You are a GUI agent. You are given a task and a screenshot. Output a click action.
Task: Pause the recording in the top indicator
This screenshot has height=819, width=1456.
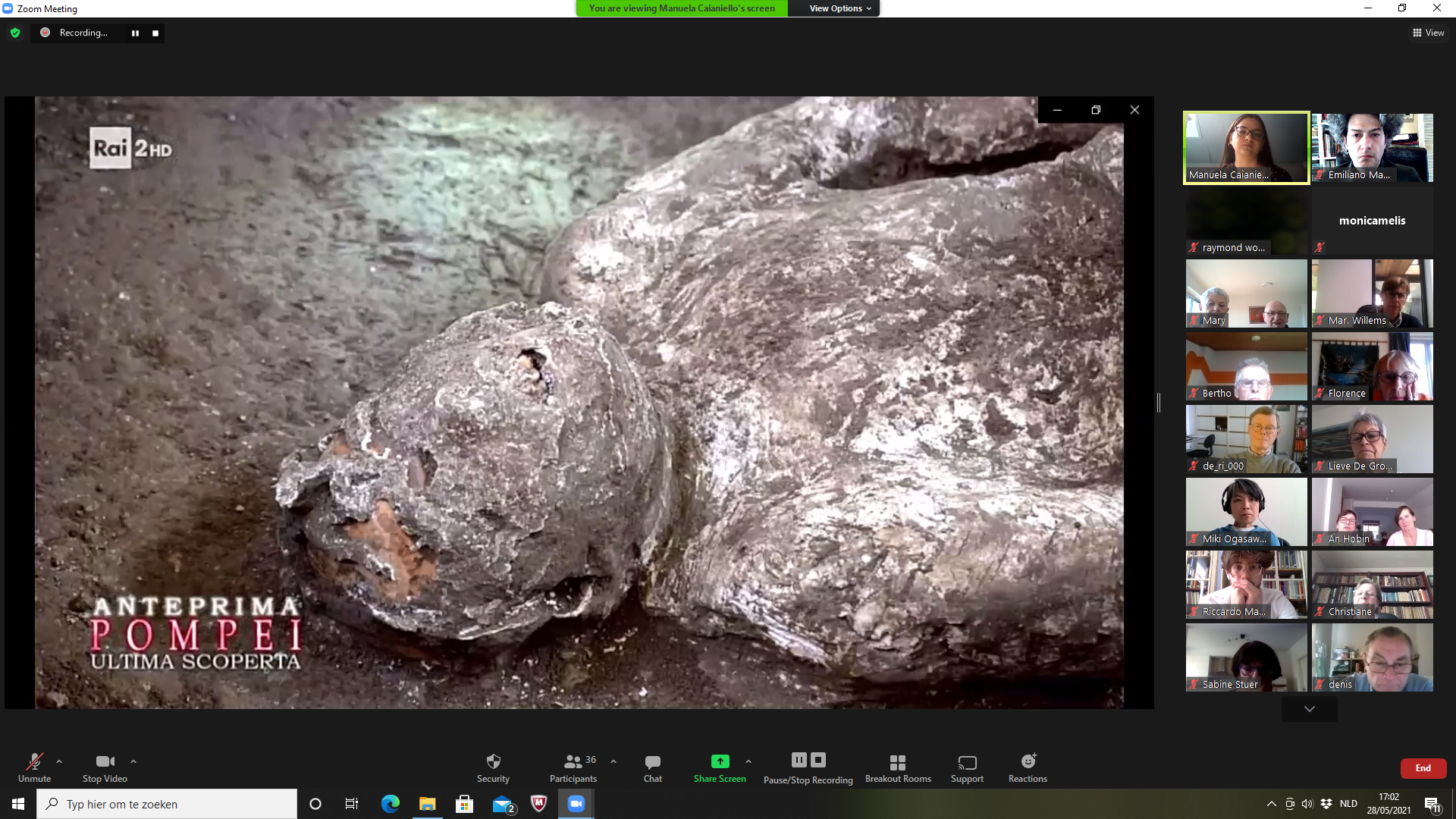click(x=135, y=33)
